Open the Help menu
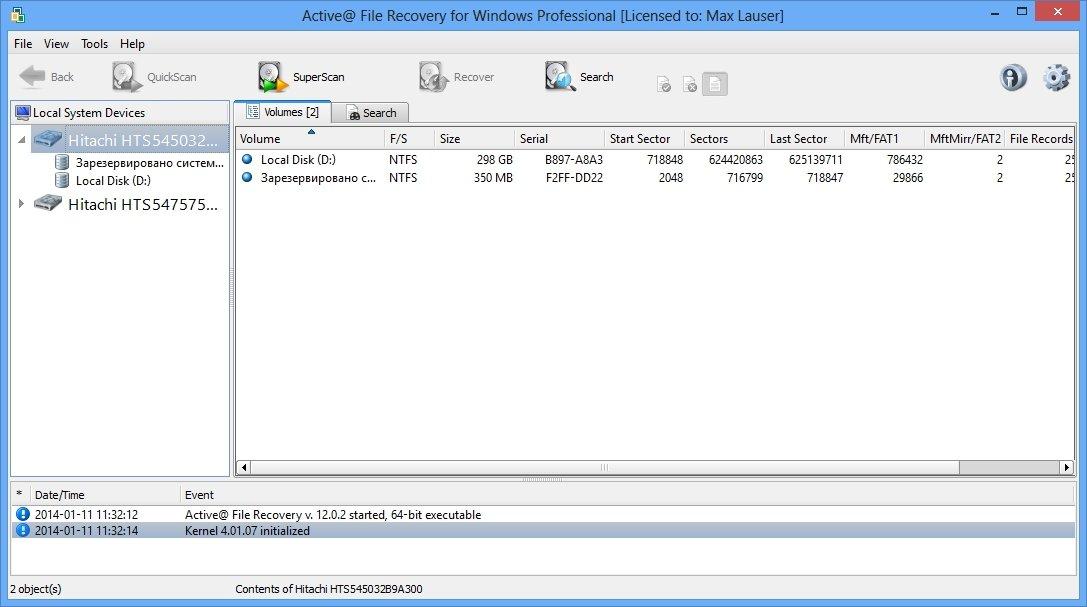This screenshot has height=607, width=1087. [132, 44]
